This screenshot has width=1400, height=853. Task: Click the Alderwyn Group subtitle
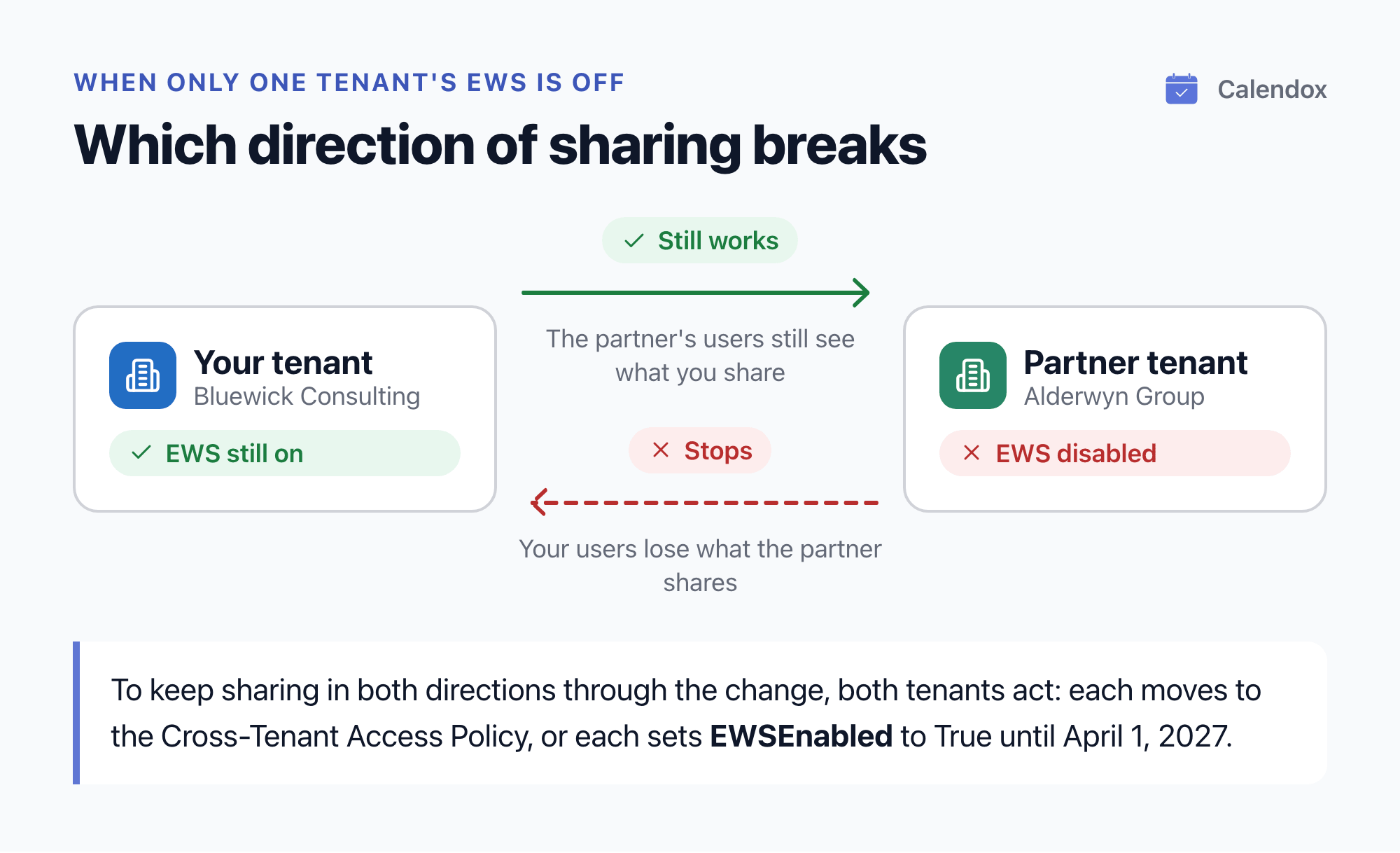1114,396
